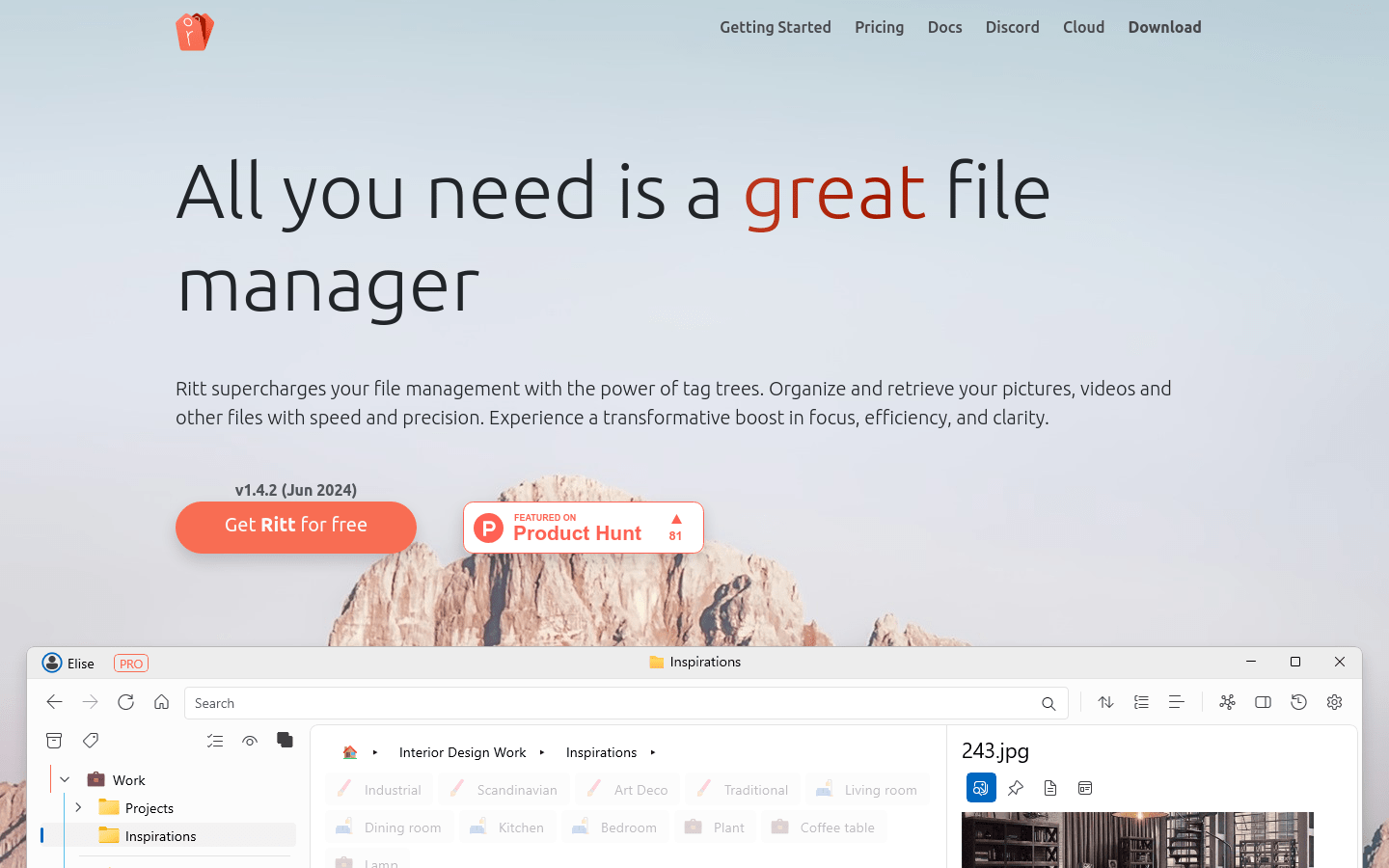1389x868 pixels.
Task: Open the Docs link
Action: [x=945, y=27]
